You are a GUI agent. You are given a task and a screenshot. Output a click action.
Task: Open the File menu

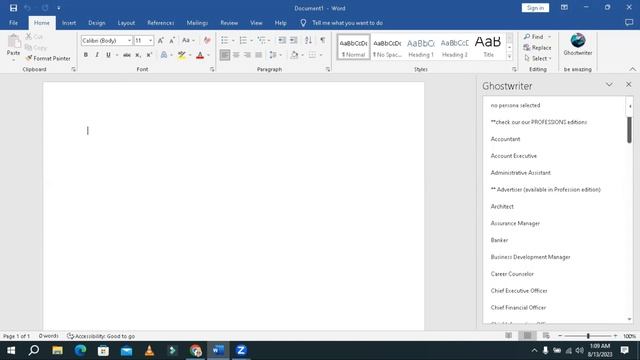point(13,23)
